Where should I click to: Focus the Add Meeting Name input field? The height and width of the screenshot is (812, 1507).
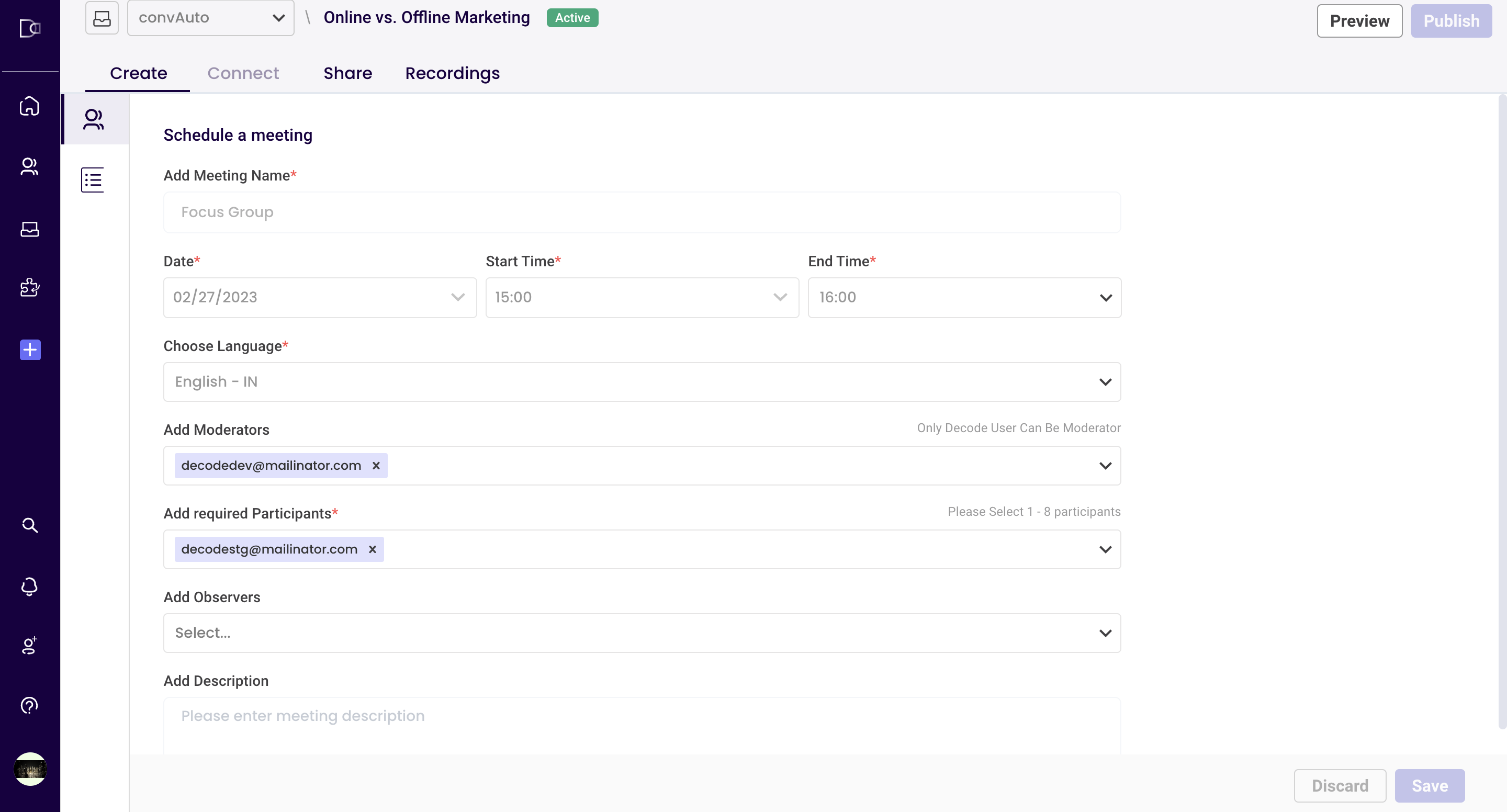pos(642,212)
